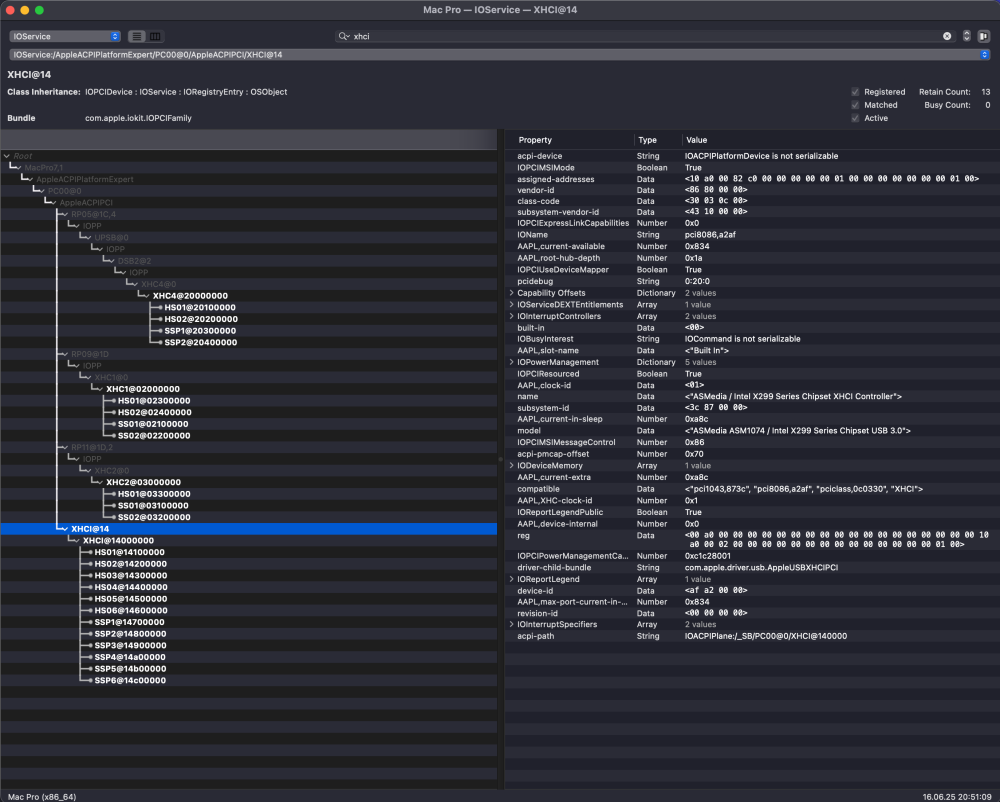Select the model property row
Screen dimensions: 1000x802
click(753, 430)
